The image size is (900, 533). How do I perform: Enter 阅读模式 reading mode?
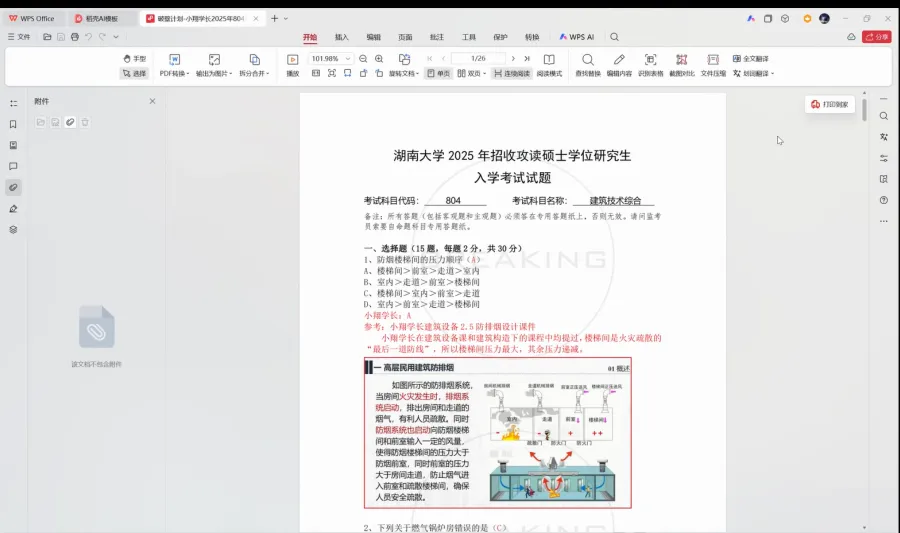[549, 65]
